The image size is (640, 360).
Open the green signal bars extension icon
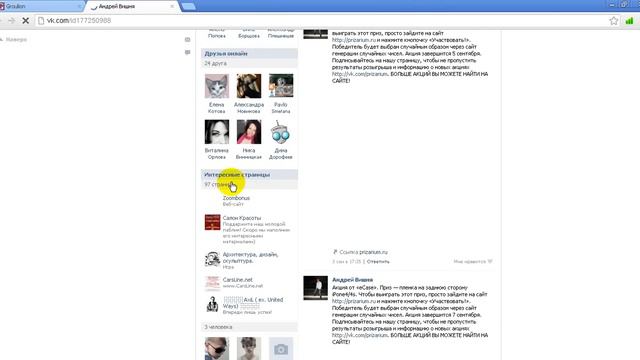(629, 21)
